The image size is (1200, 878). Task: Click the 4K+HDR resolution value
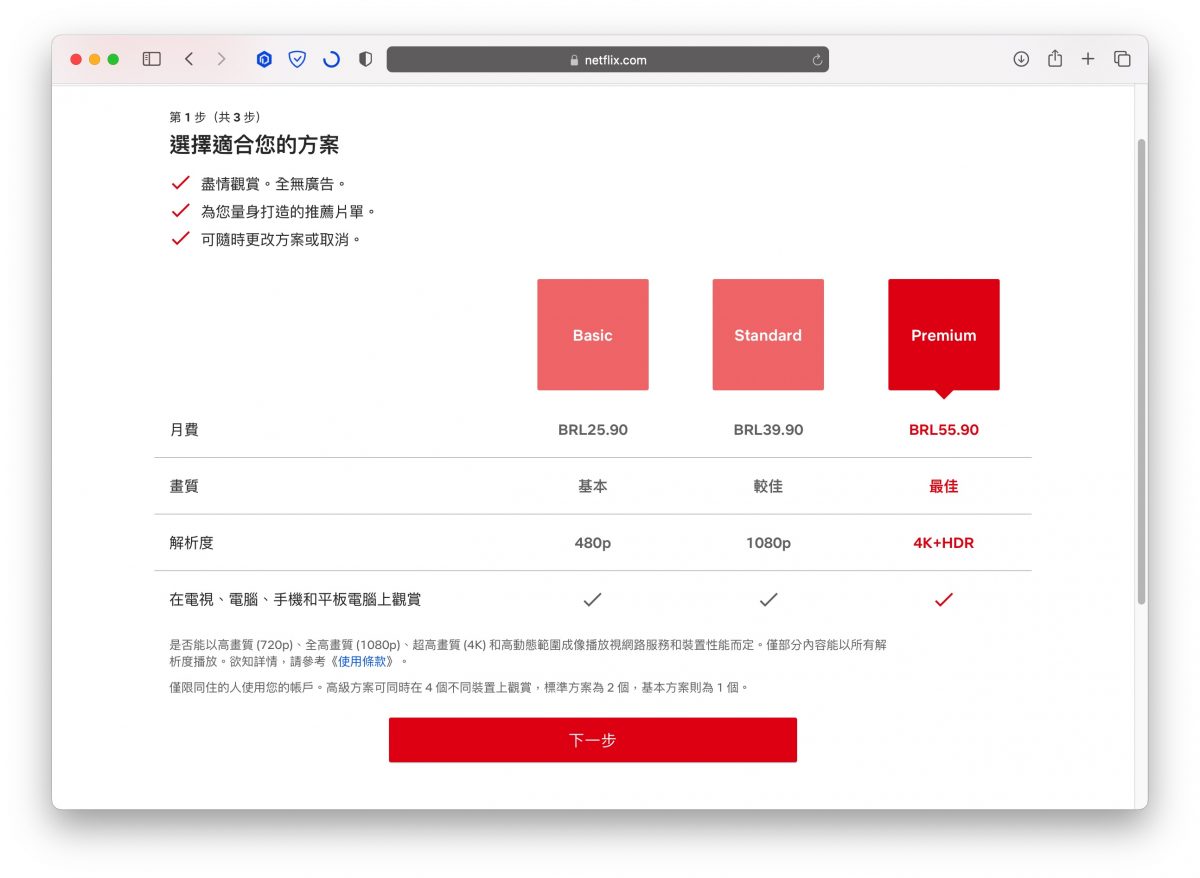[x=944, y=543]
